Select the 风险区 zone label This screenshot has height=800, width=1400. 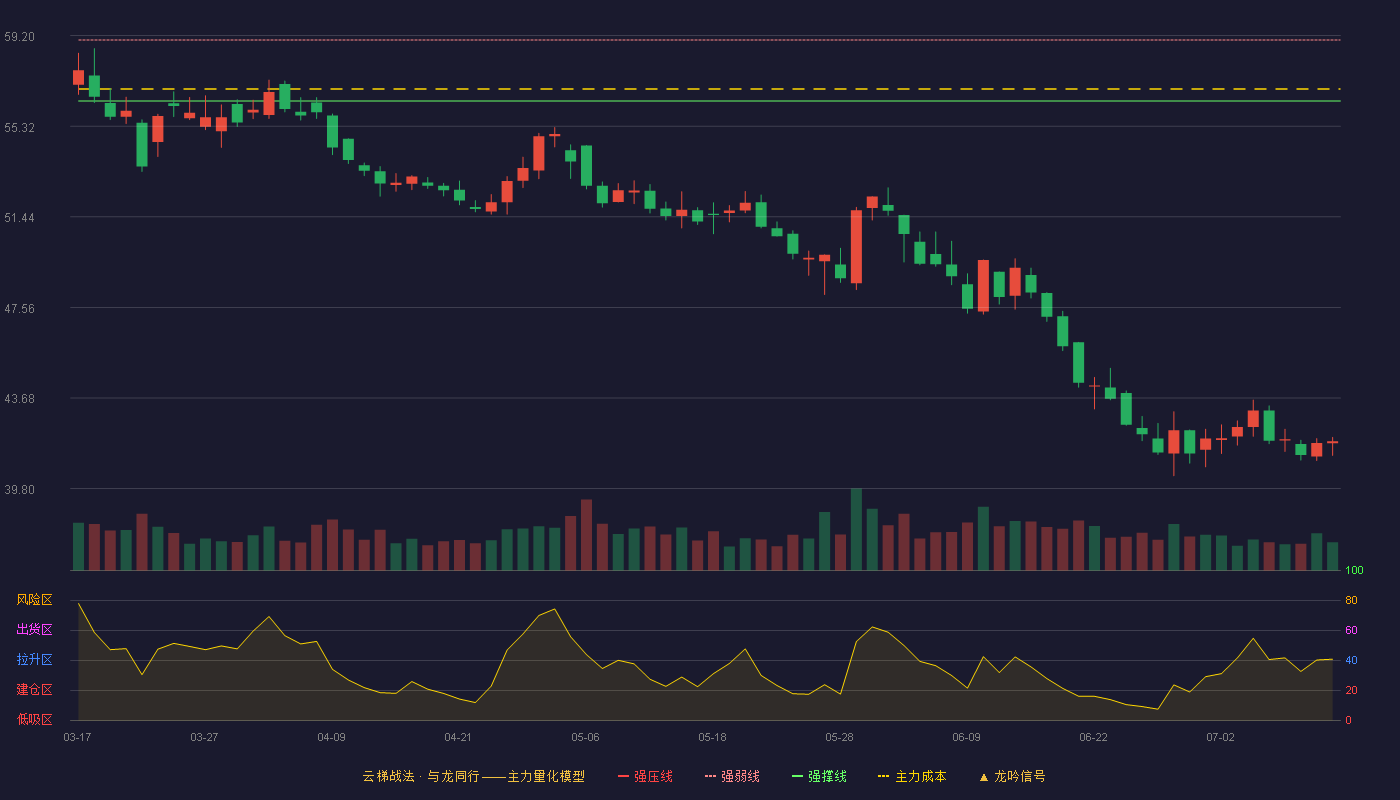(34, 600)
